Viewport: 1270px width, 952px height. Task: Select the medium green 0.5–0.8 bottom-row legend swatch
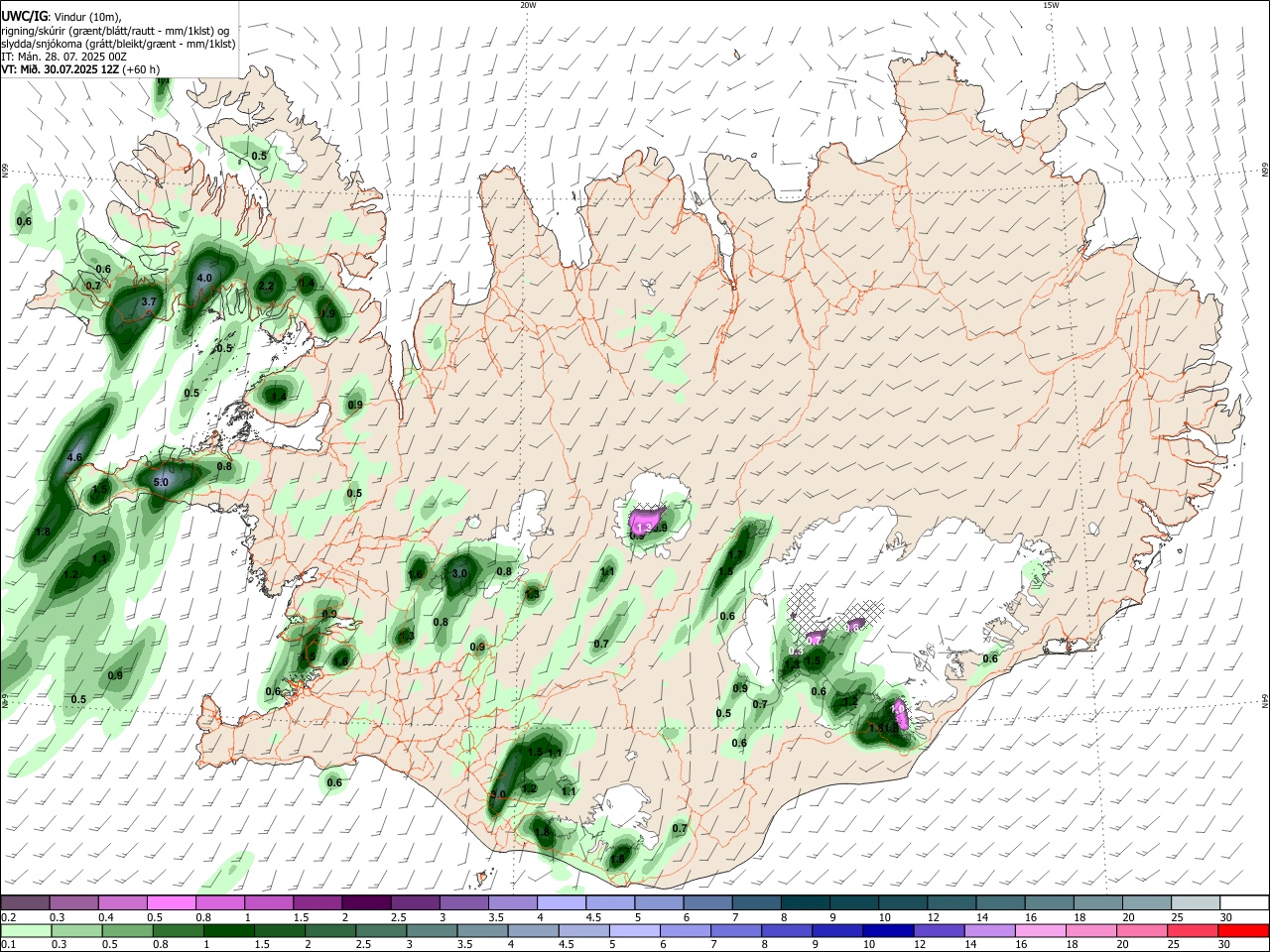tap(128, 930)
